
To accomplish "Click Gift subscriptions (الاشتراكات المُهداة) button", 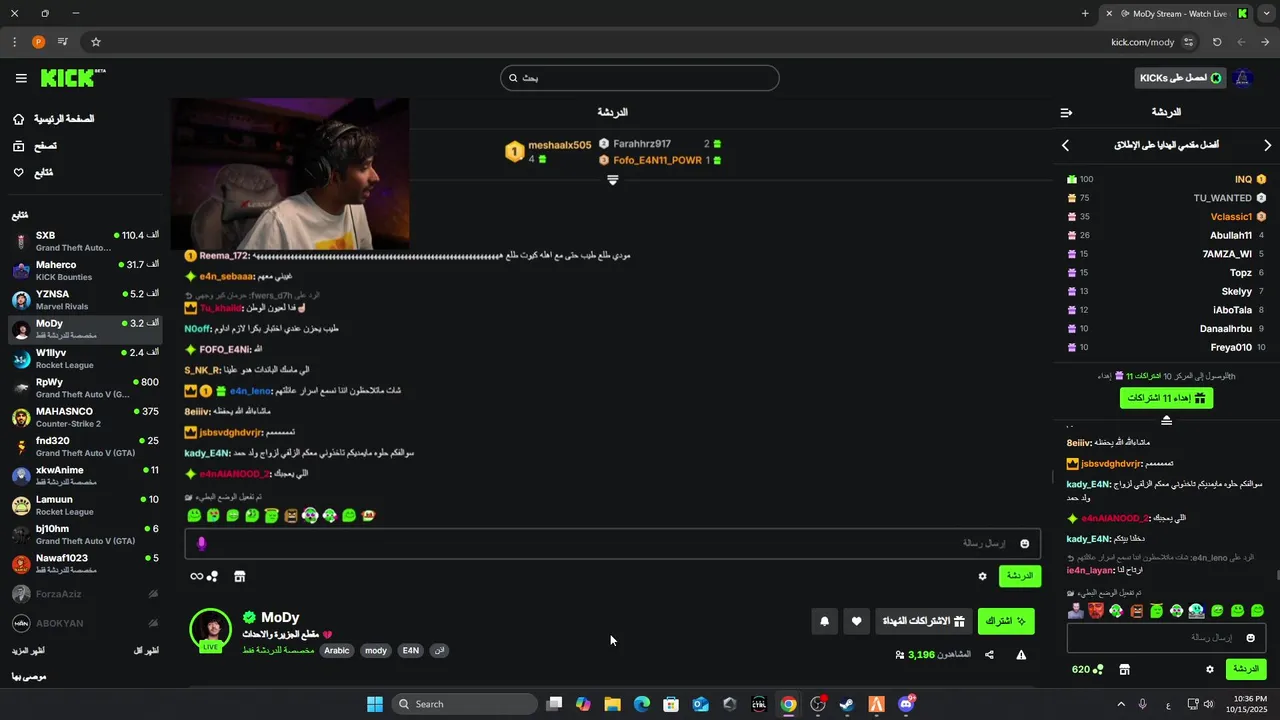I will click(x=922, y=621).
